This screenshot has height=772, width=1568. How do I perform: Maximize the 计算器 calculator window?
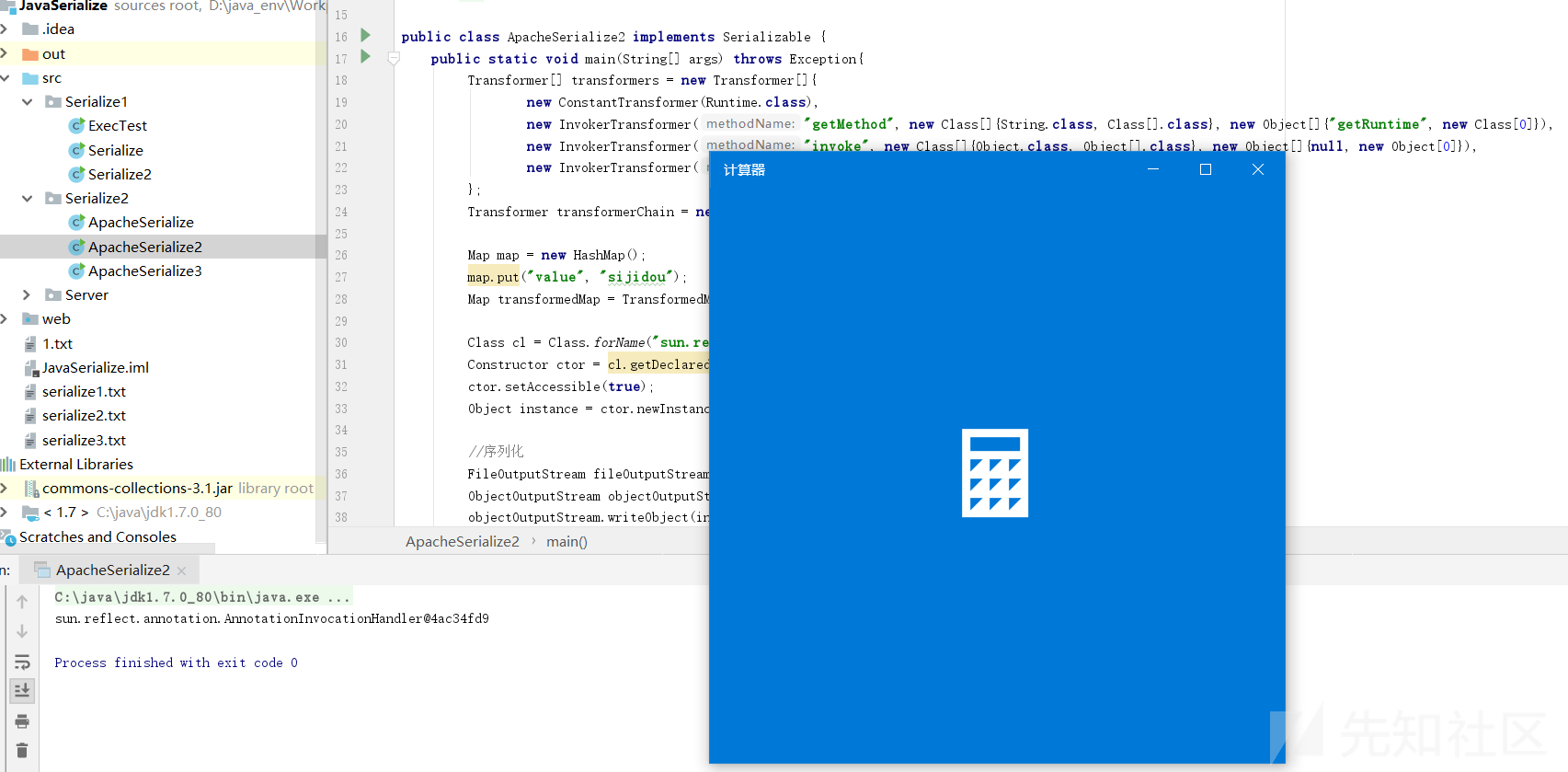[1206, 169]
